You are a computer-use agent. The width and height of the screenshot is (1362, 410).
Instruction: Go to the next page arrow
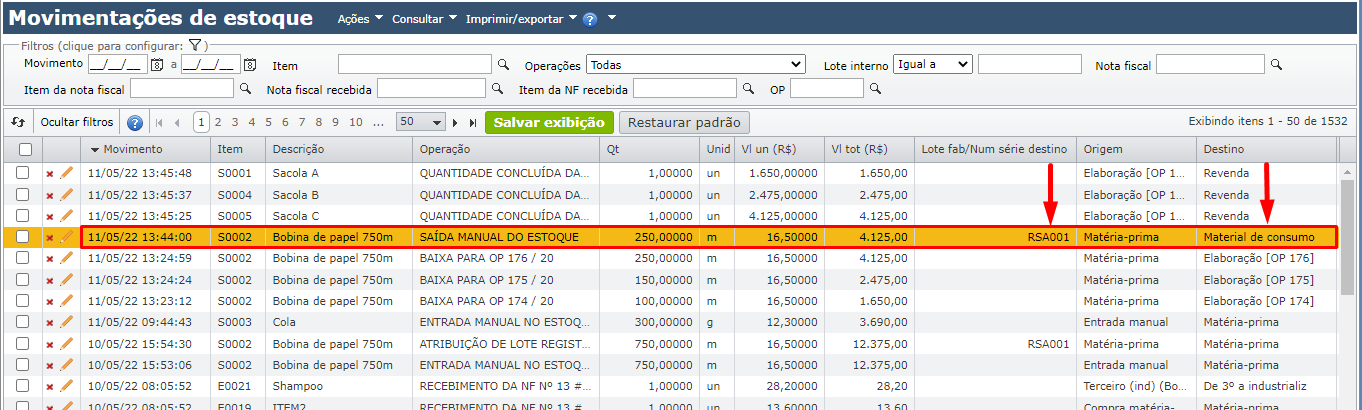(x=456, y=122)
